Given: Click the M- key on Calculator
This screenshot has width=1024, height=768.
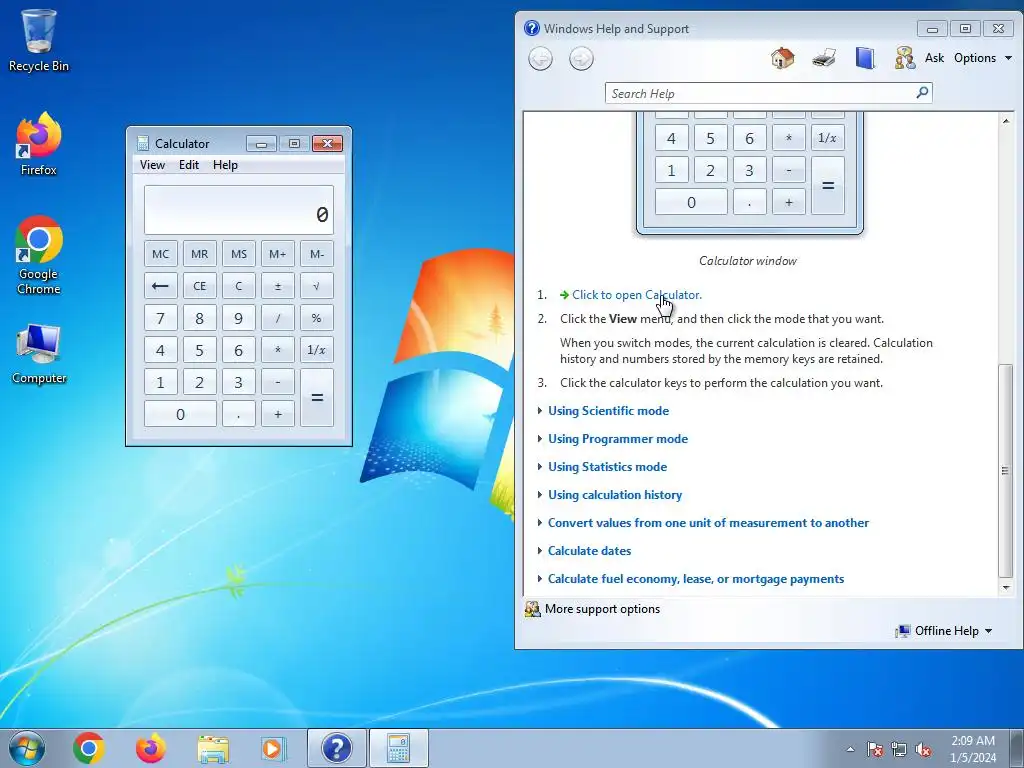Looking at the screenshot, I should [x=317, y=254].
